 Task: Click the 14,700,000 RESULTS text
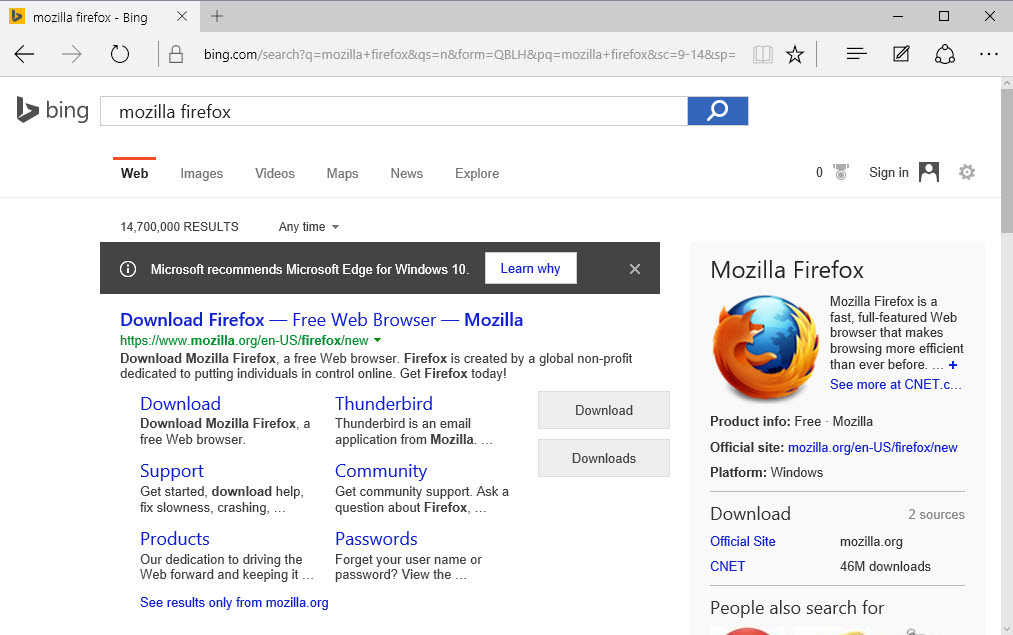(180, 227)
